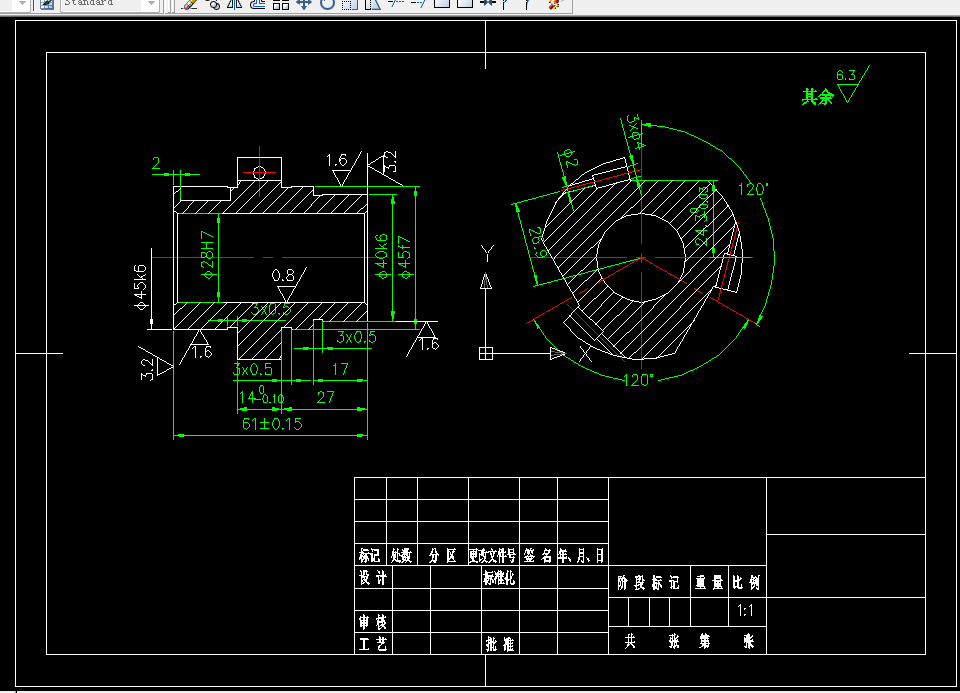Image resolution: width=960 pixels, height=693 pixels.
Task: Select the 1.6 roughness value above section view
Action: tap(336, 160)
